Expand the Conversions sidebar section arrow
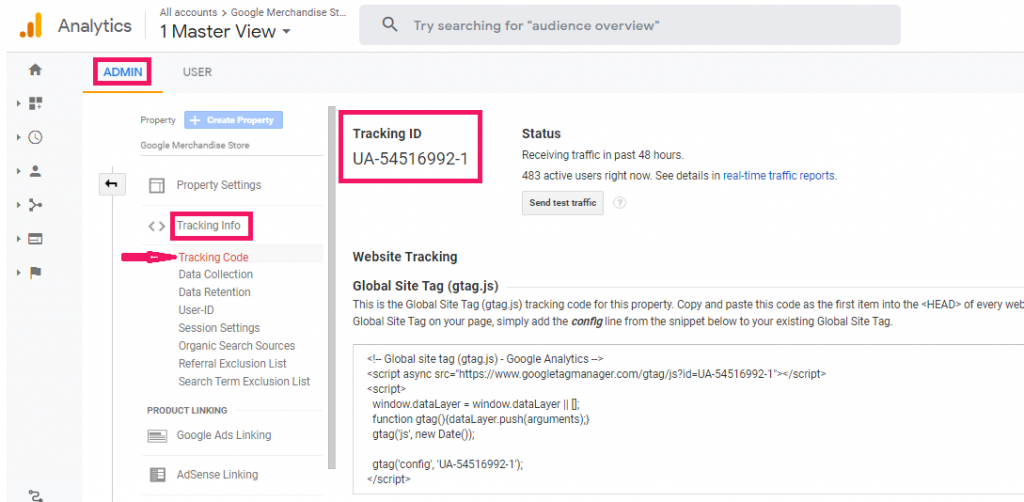1024x502 pixels. [19, 273]
